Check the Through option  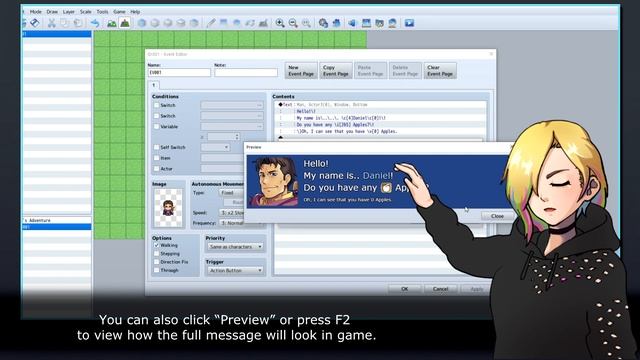(x=156, y=270)
